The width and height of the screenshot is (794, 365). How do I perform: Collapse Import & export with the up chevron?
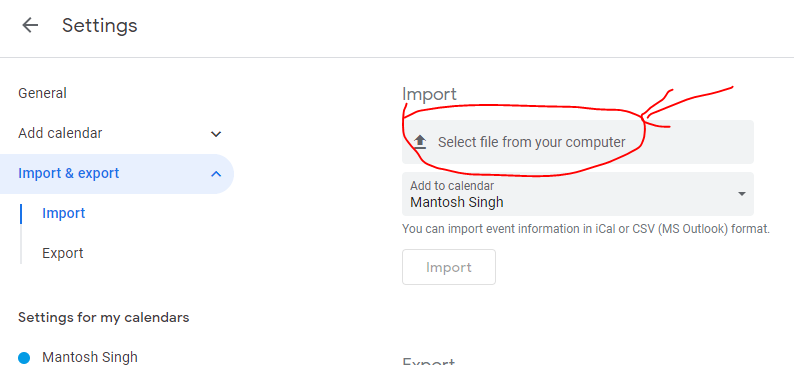[x=216, y=174]
